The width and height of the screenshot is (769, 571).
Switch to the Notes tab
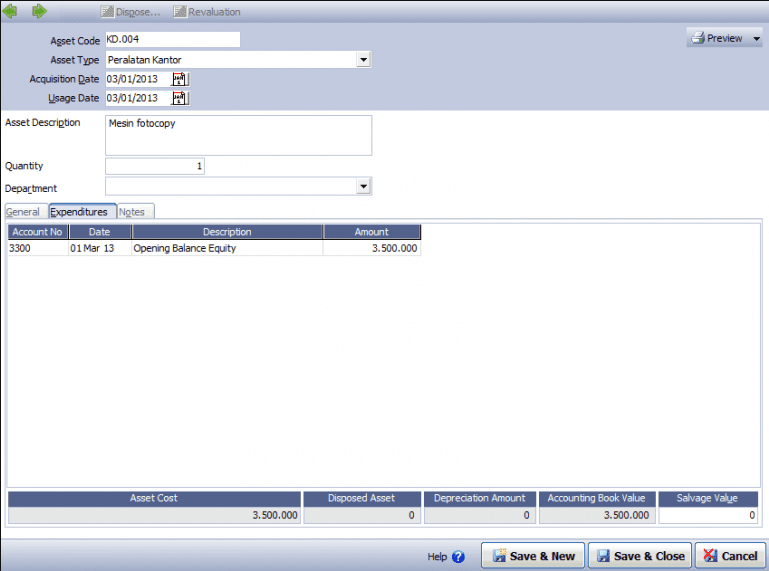click(x=132, y=212)
